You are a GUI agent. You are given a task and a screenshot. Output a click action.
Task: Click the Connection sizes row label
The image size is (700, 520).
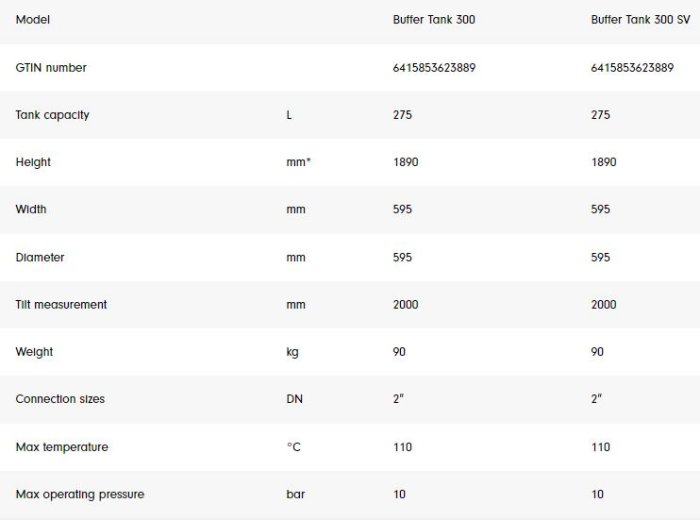pyautogui.click(x=60, y=399)
